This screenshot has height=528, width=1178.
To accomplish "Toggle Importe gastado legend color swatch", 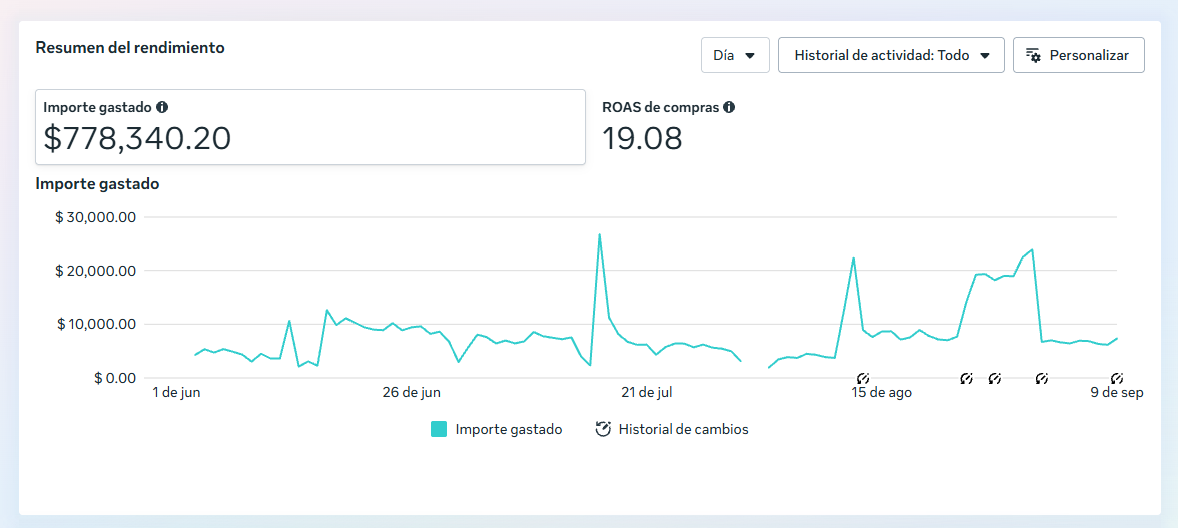I will click(x=439, y=430).
